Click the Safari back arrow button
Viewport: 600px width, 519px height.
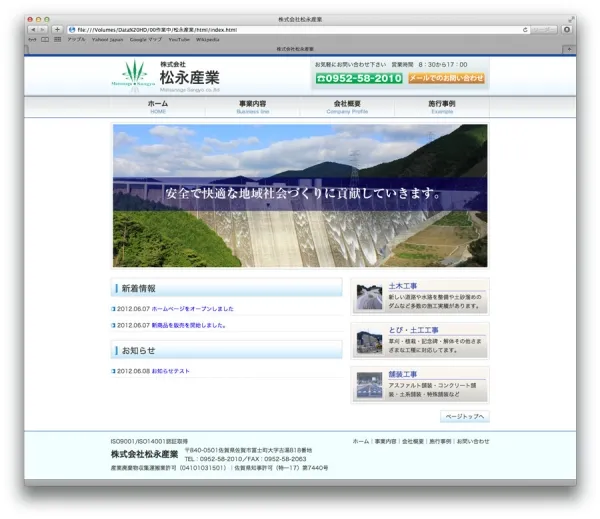click(33, 29)
